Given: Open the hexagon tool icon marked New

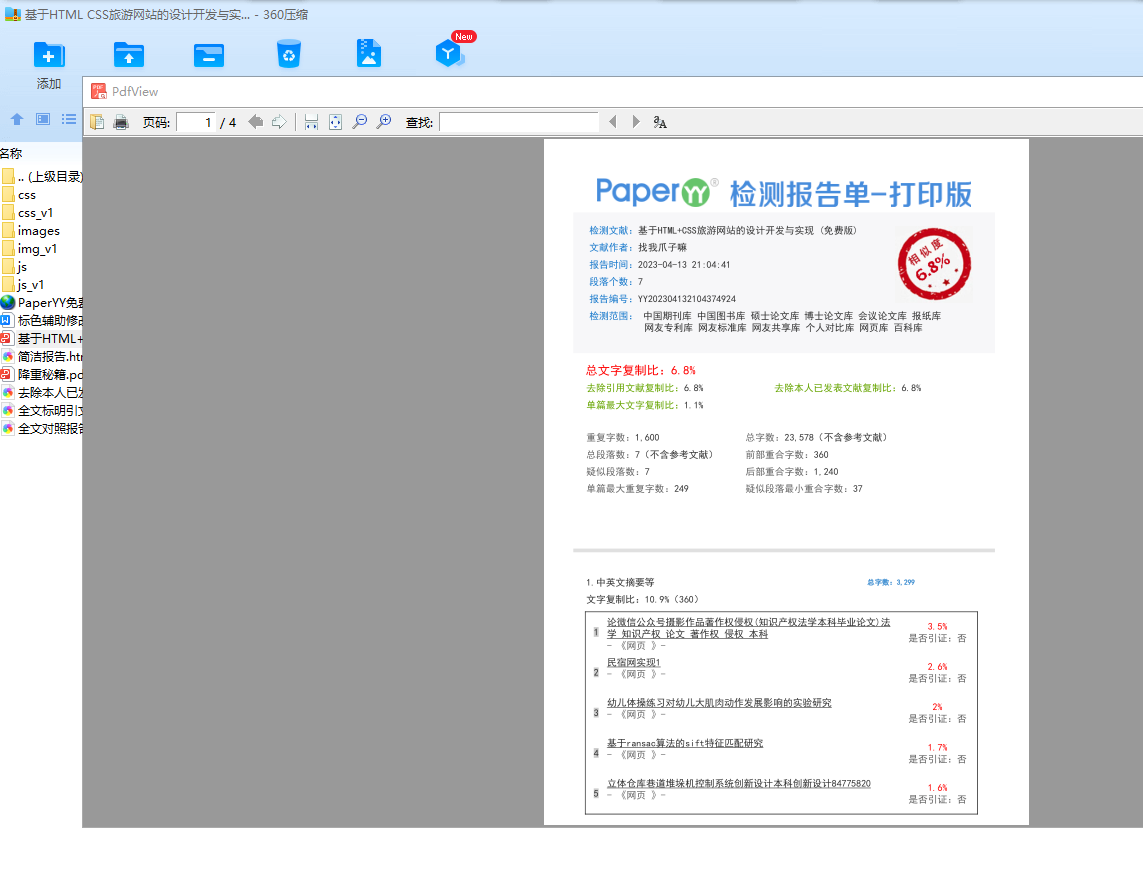Looking at the screenshot, I should coord(450,53).
